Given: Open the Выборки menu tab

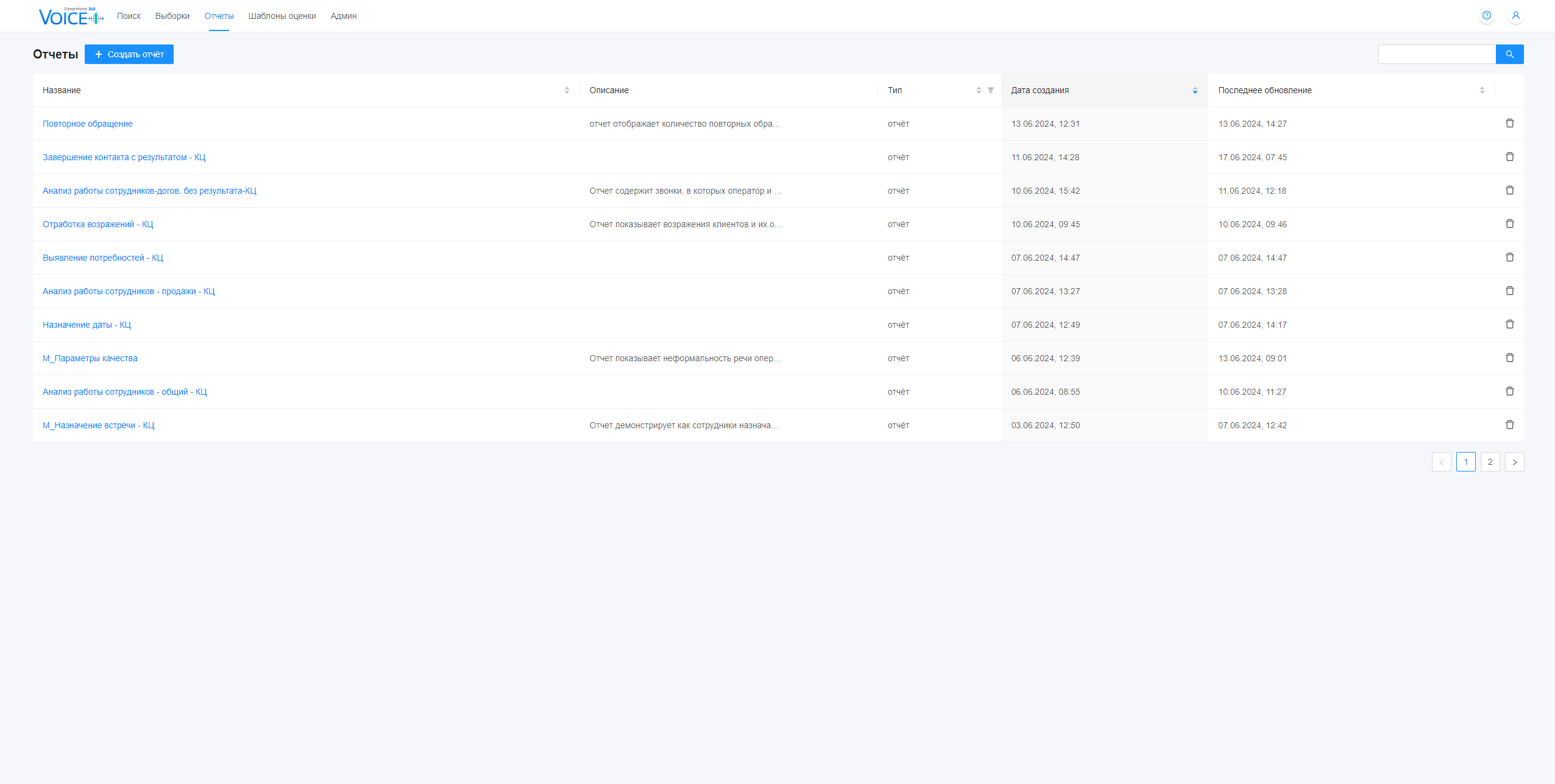Looking at the screenshot, I should (x=172, y=16).
